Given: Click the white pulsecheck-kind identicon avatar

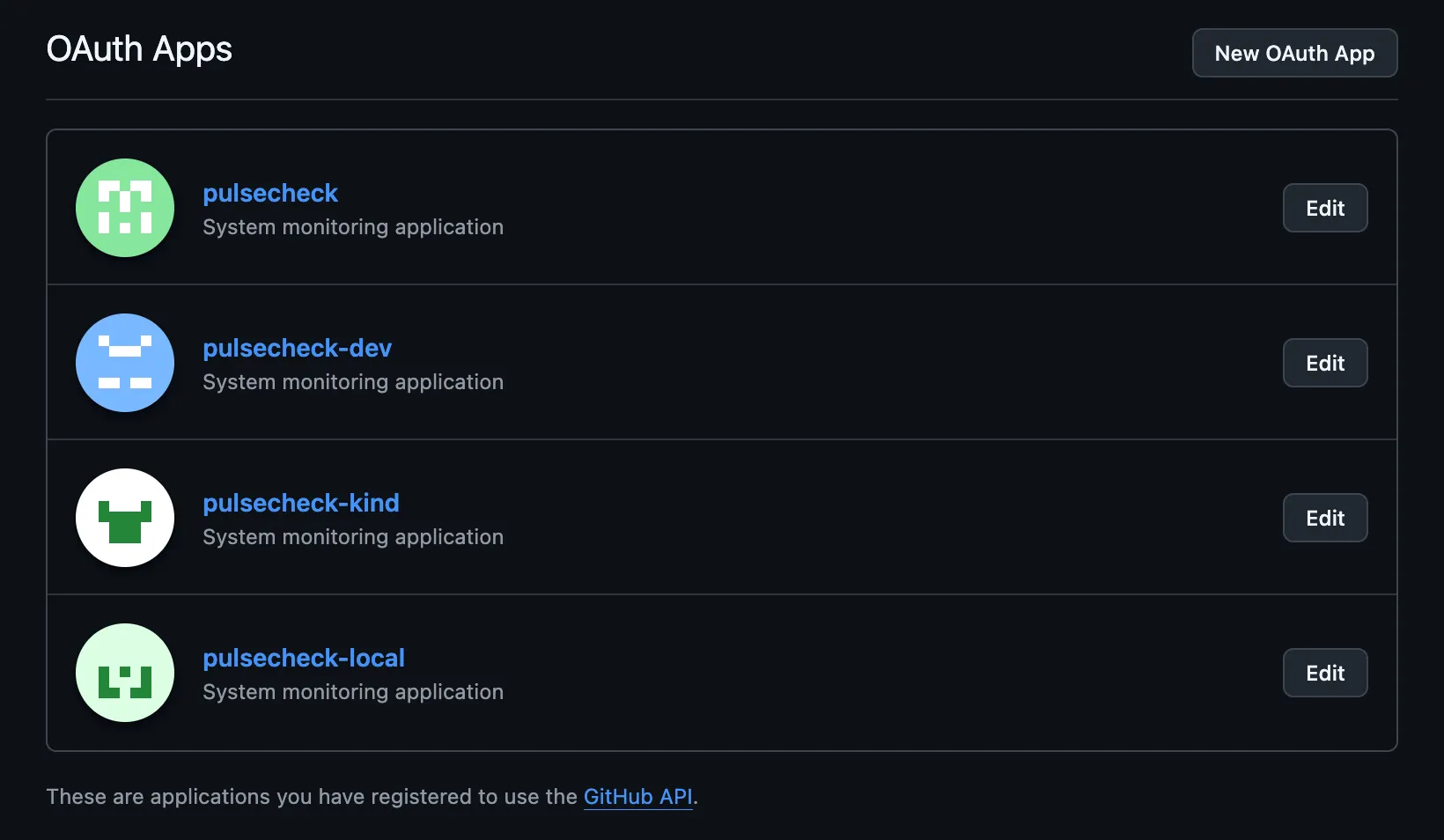Looking at the screenshot, I should [125, 518].
